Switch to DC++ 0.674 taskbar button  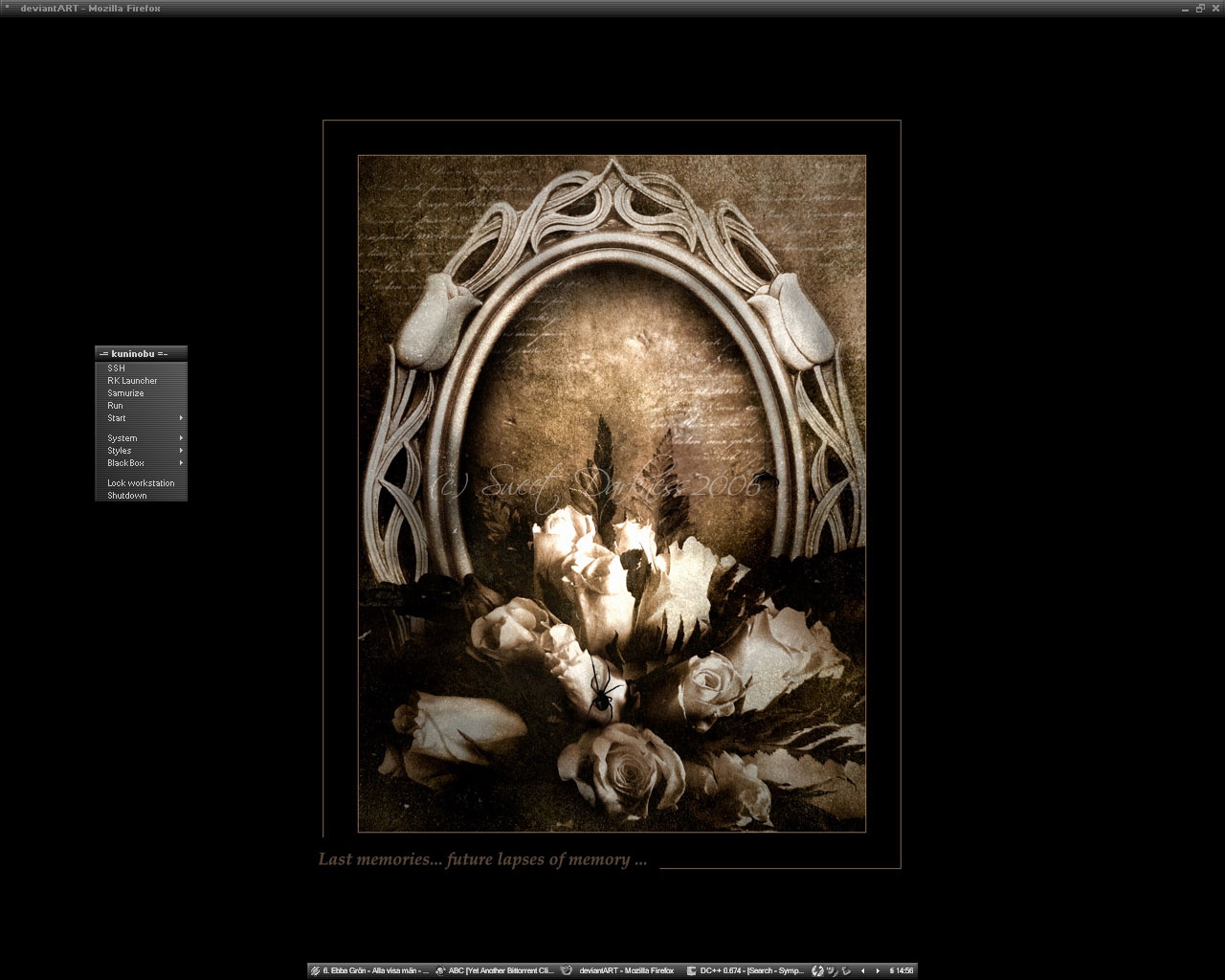745,970
